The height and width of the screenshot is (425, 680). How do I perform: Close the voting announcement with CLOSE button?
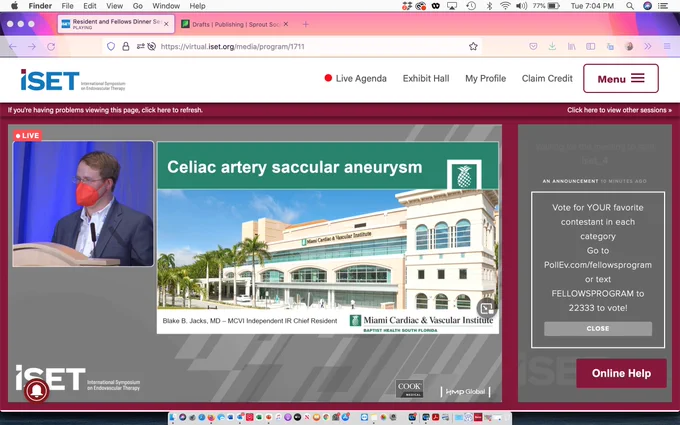pyautogui.click(x=598, y=329)
